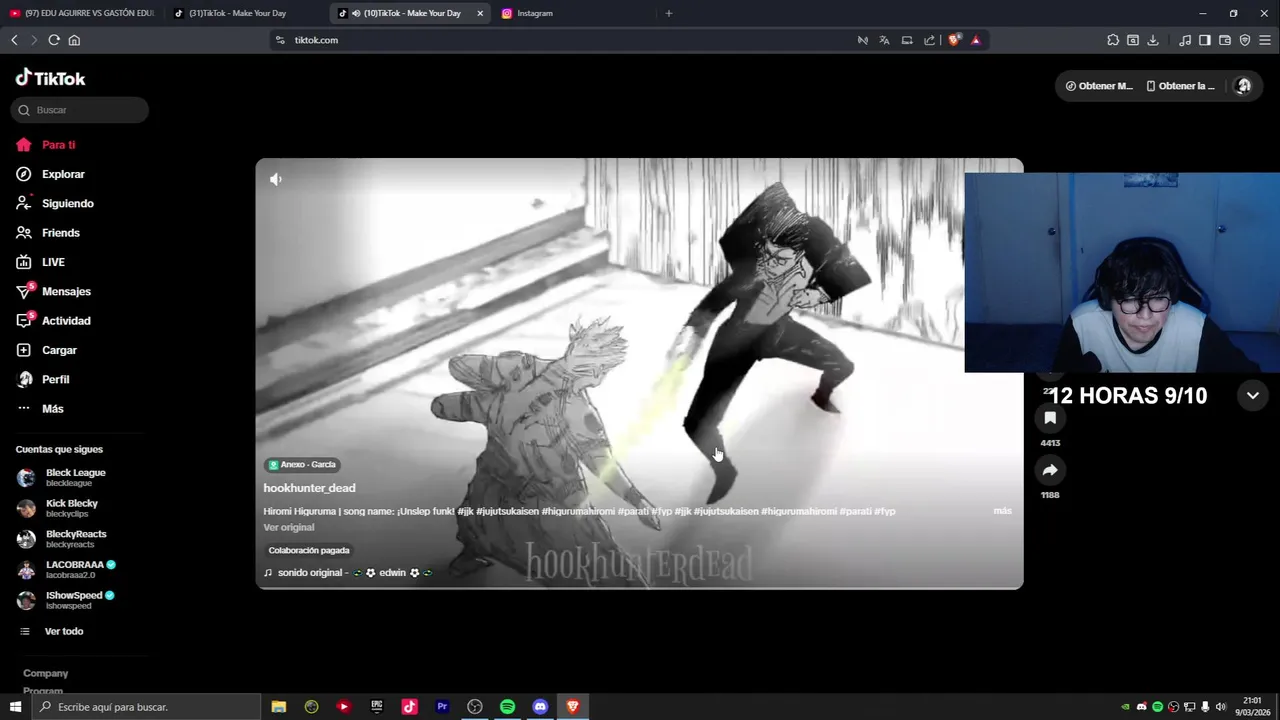1280x720 pixels.
Task: Close the active (10)TikTok tab
Action: click(x=480, y=13)
